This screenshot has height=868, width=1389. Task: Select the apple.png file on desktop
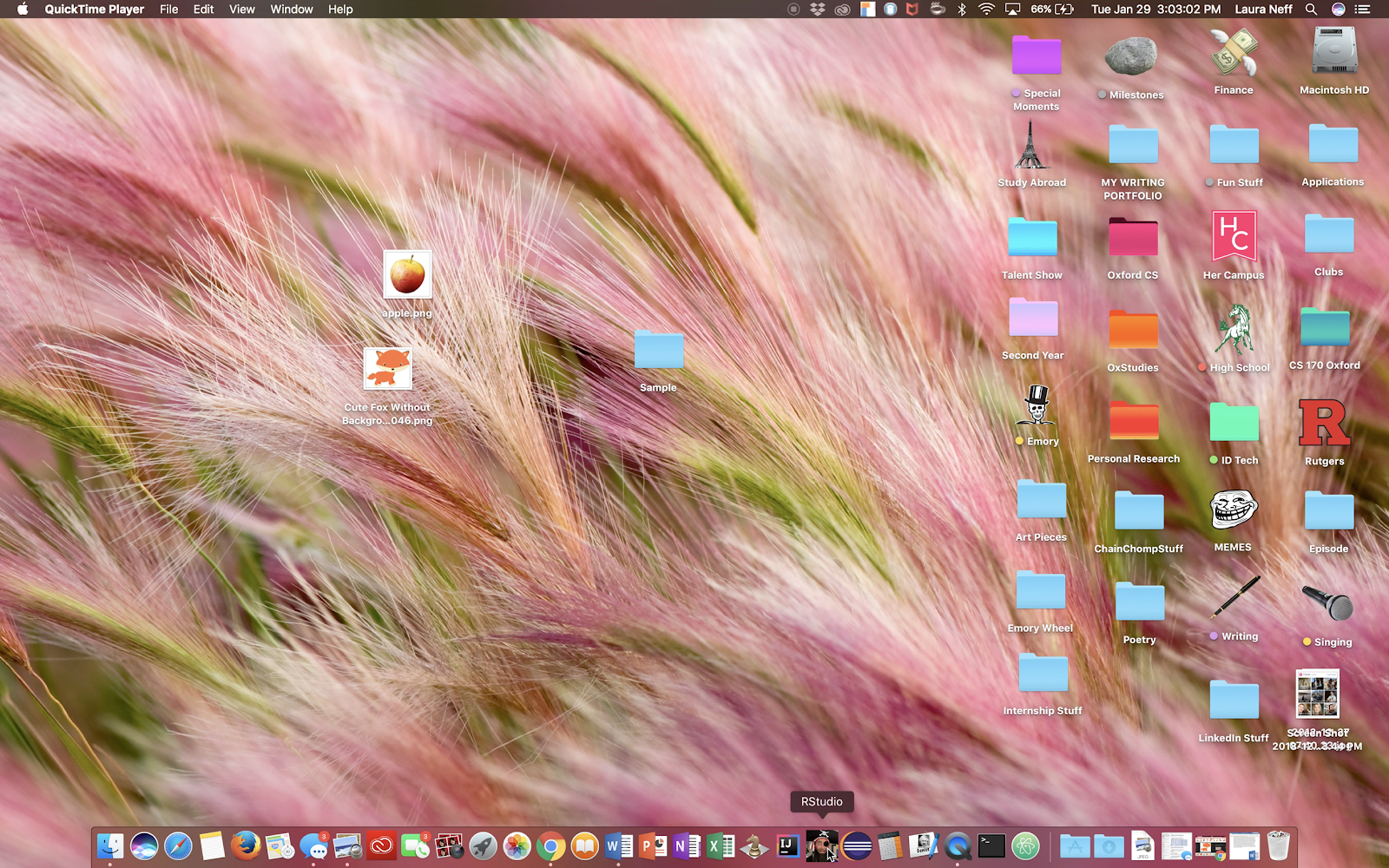tap(407, 276)
